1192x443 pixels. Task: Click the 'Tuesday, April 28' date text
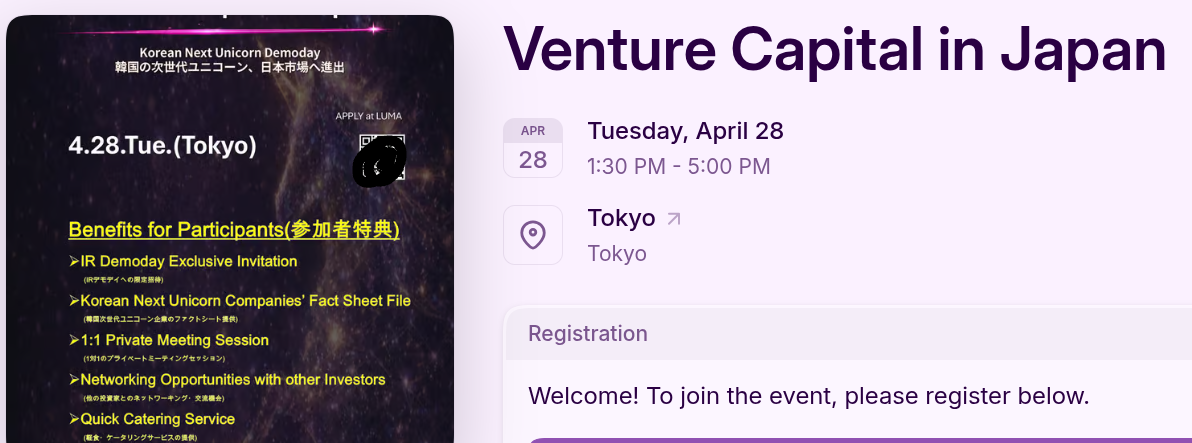point(685,131)
